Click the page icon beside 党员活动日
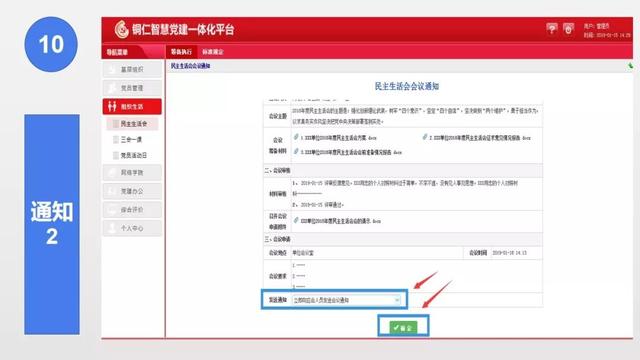The width and height of the screenshot is (640, 360). pos(116,156)
